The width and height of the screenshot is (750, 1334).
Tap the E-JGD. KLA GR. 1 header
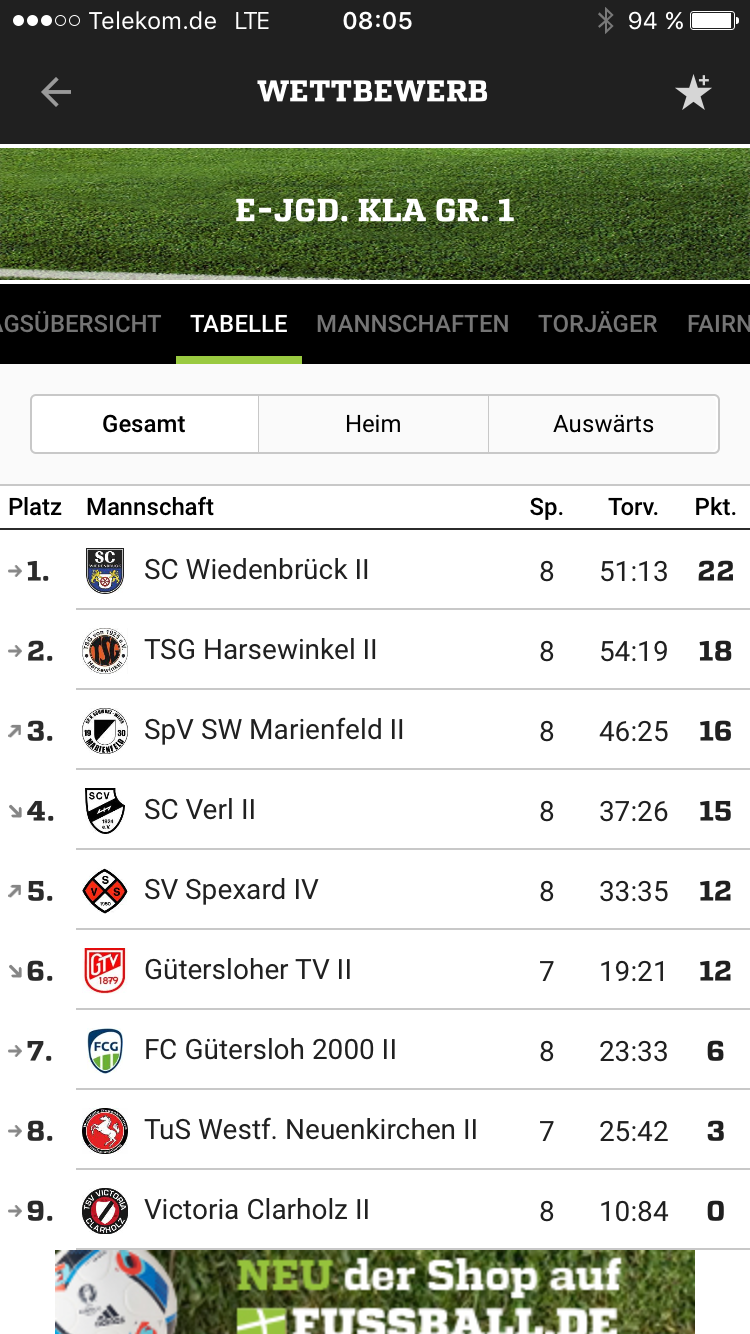coord(375,211)
